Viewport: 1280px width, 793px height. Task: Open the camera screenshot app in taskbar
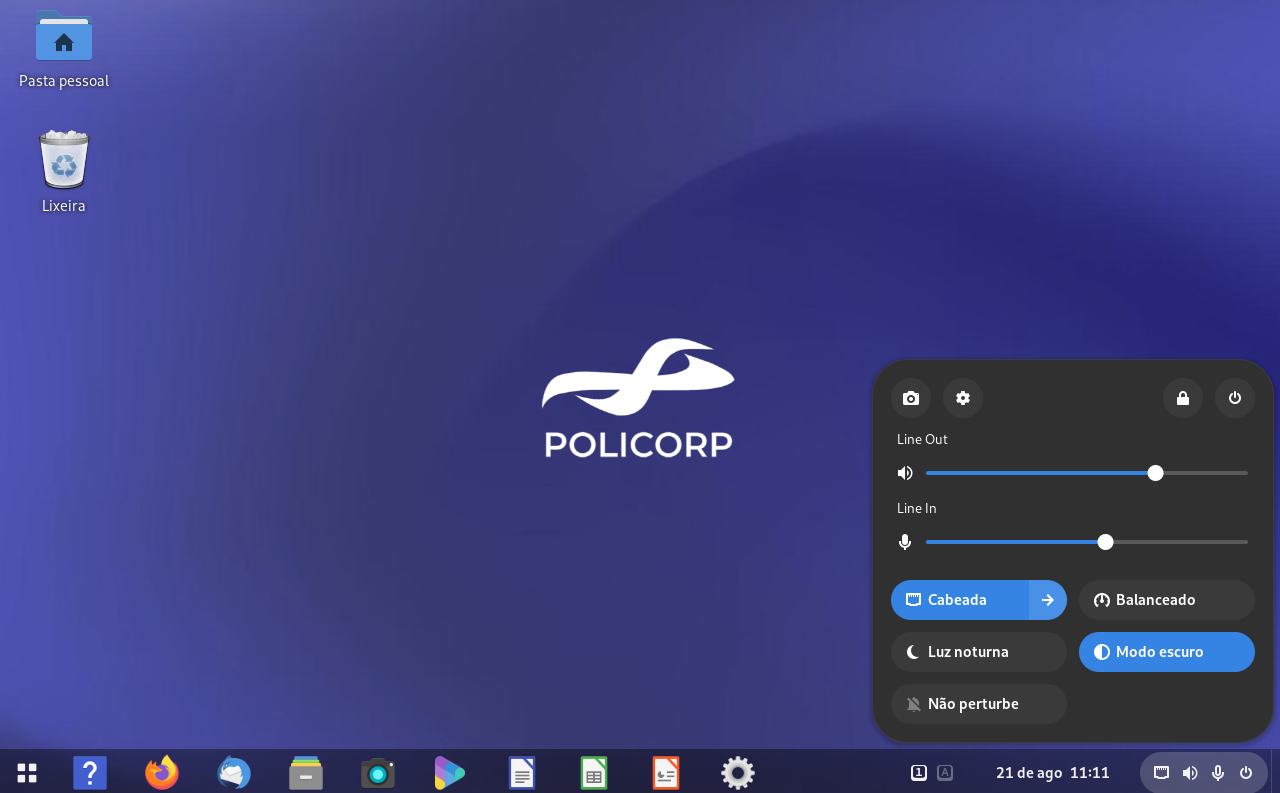(x=378, y=772)
